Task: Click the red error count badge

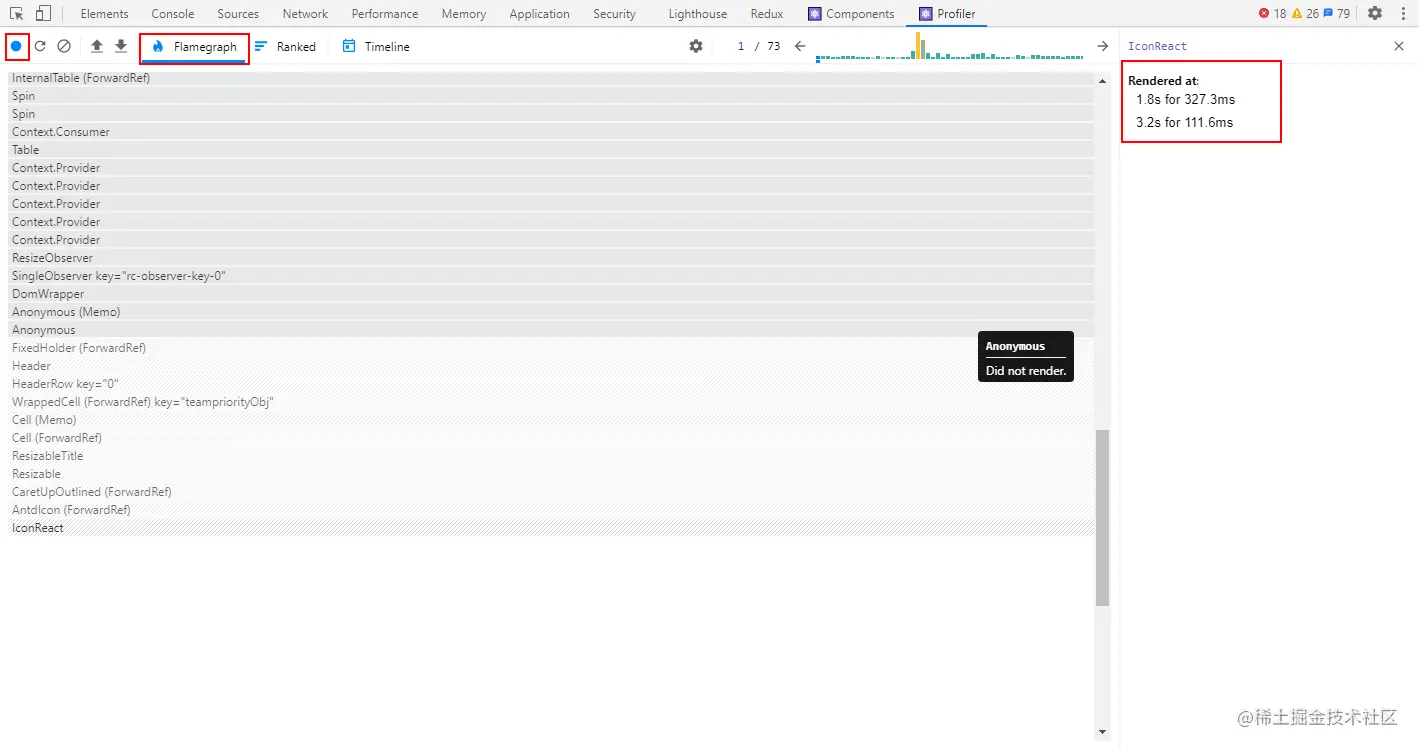Action: [x=1273, y=14]
